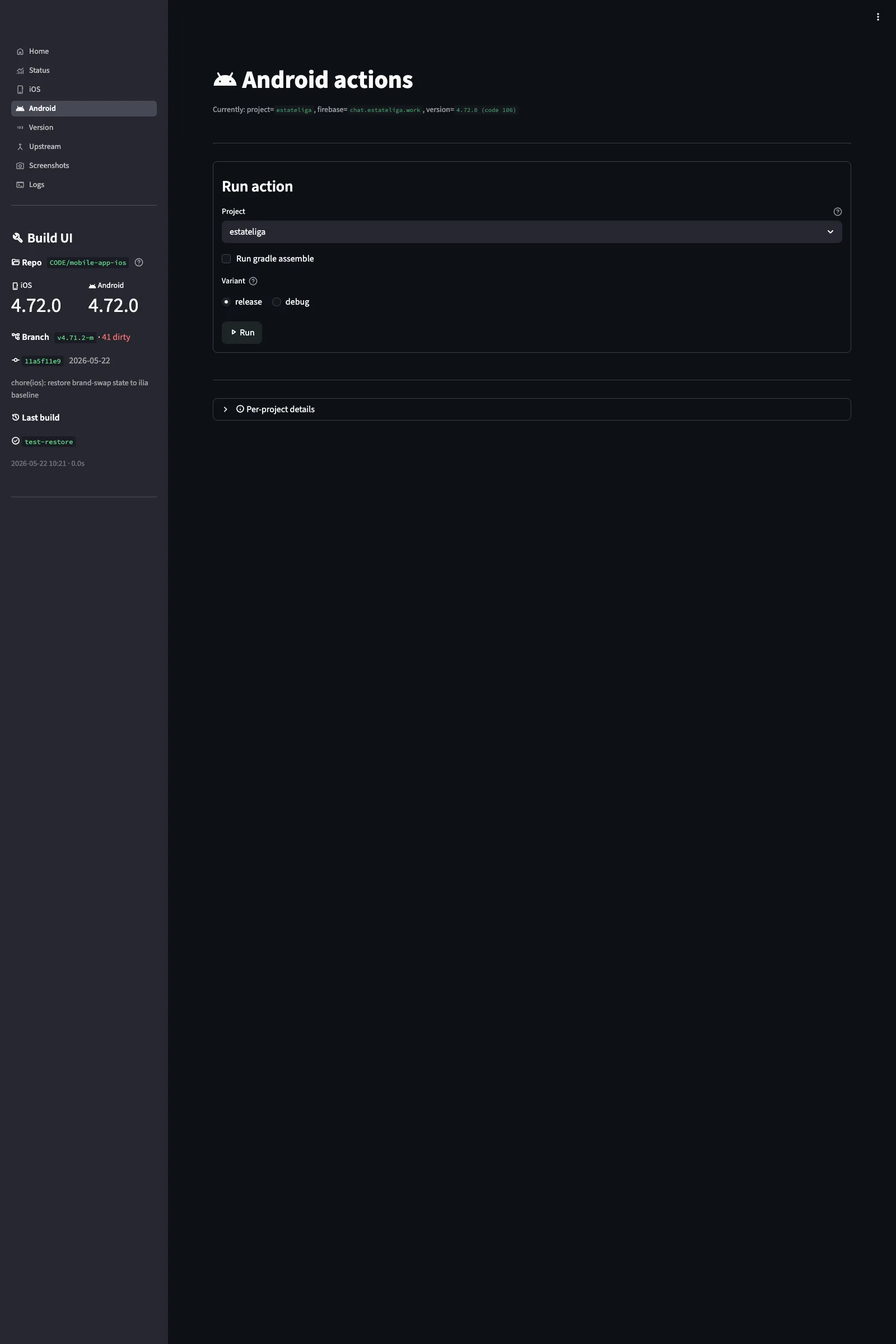
Task: Click the Repo folder icon
Action: tap(16, 262)
